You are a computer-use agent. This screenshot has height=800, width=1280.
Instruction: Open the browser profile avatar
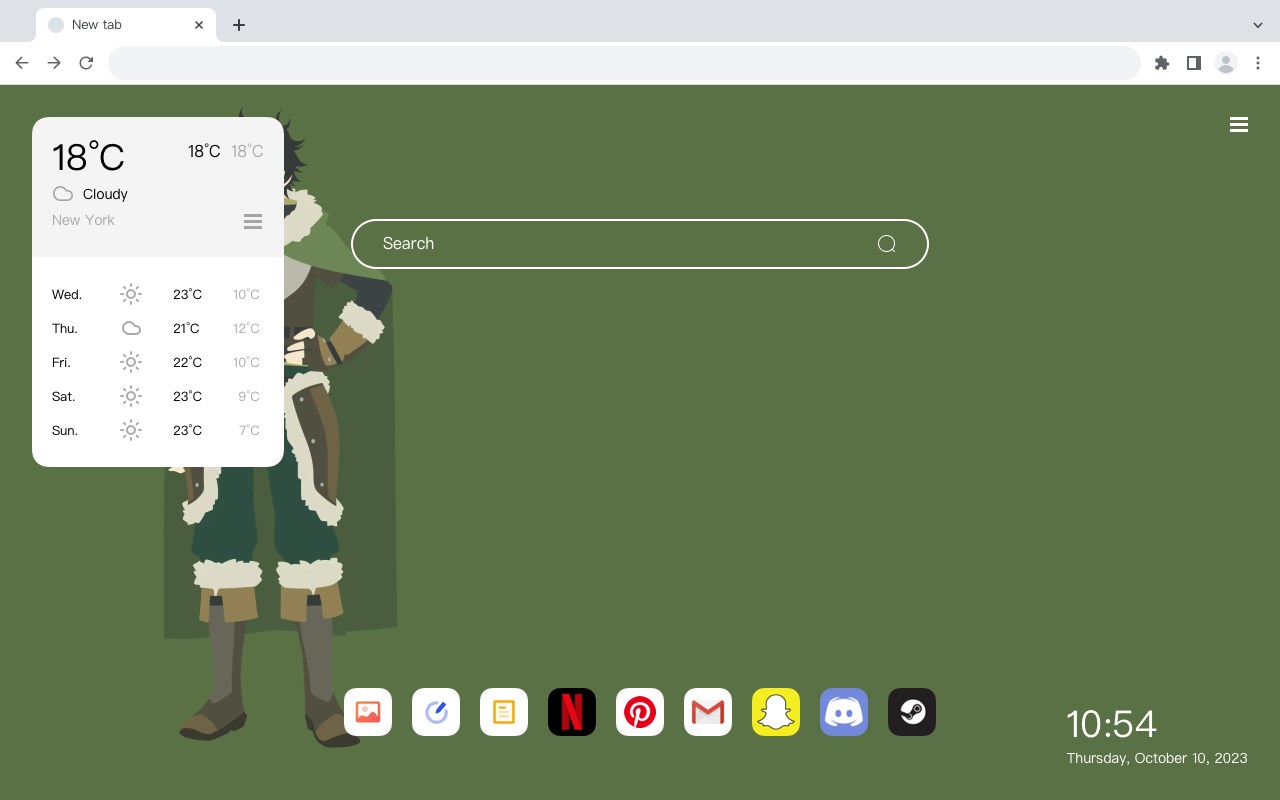click(x=1226, y=63)
